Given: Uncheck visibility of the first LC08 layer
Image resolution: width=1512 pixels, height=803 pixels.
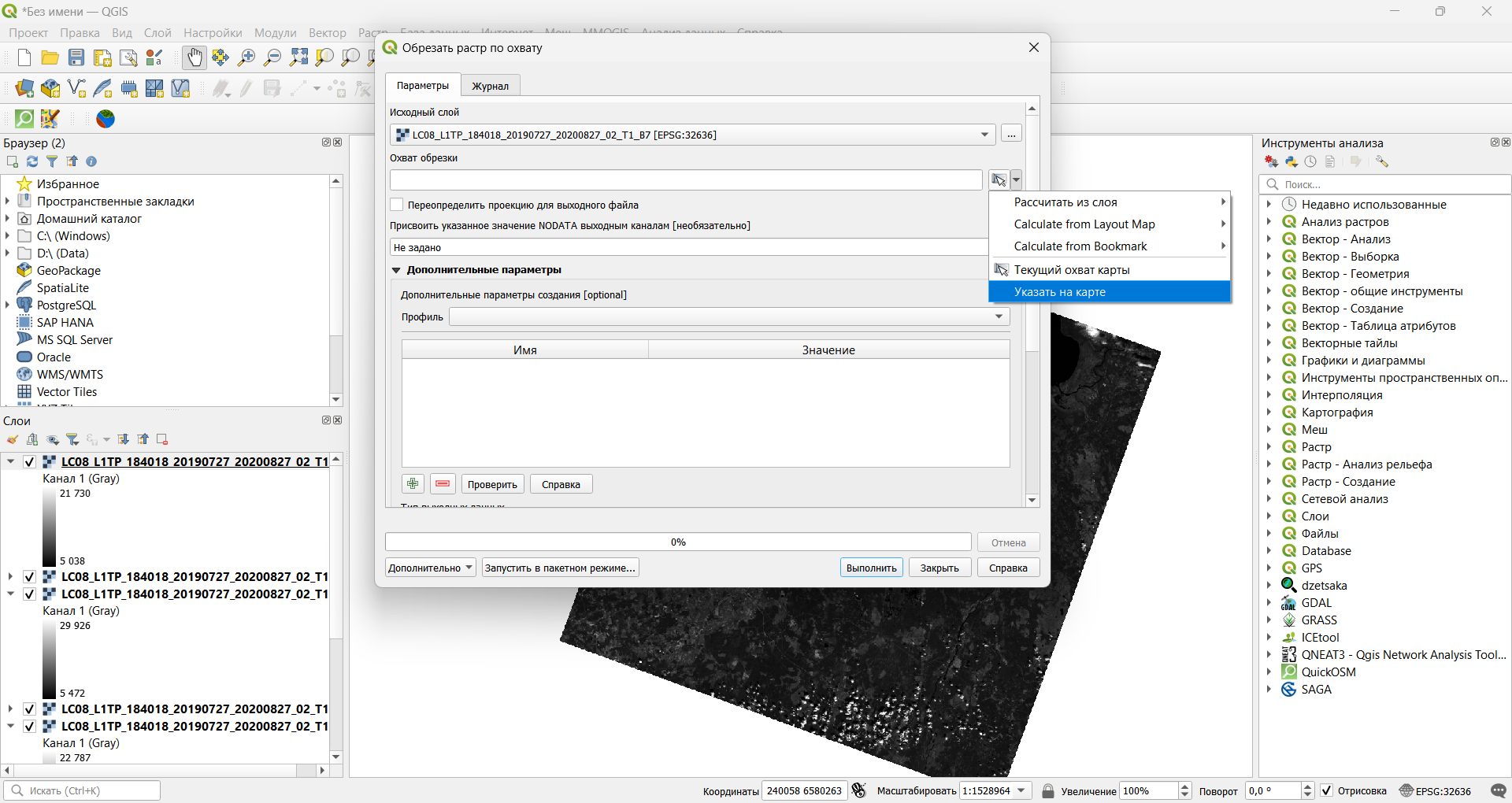Looking at the screenshot, I should [29, 462].
